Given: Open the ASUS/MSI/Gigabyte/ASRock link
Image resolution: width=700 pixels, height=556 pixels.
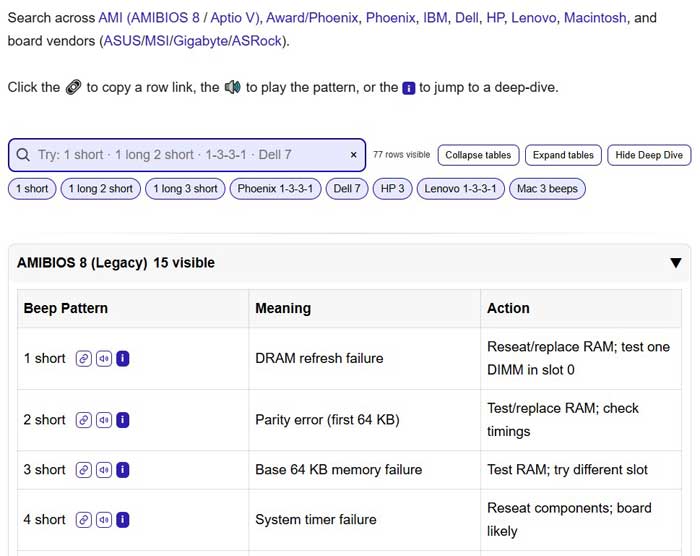Looking at the screenshot, I should tap(193, 41).
